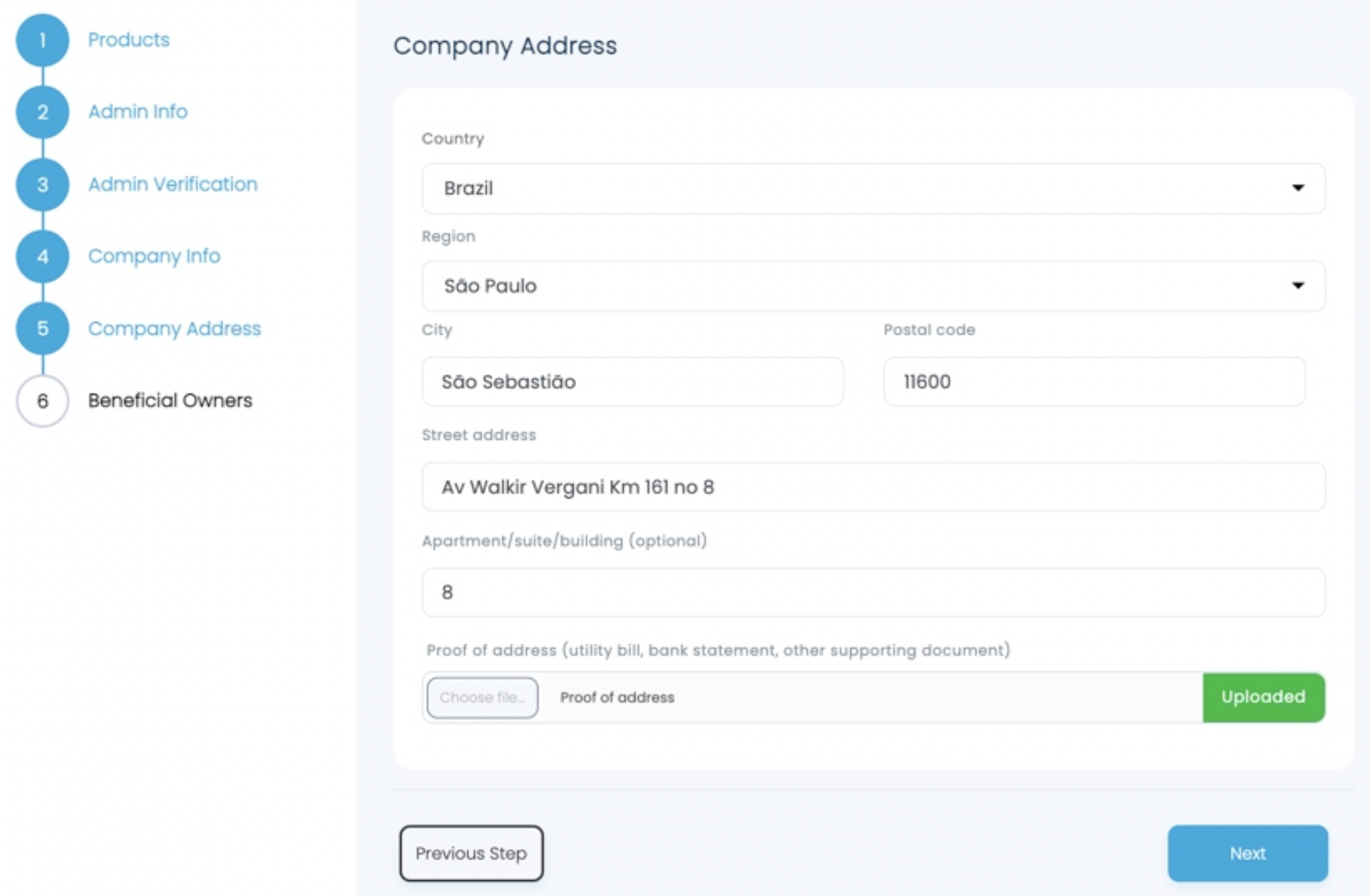Go to Products step label
The image size is (1370, 896).
click(x=129, y=40)
